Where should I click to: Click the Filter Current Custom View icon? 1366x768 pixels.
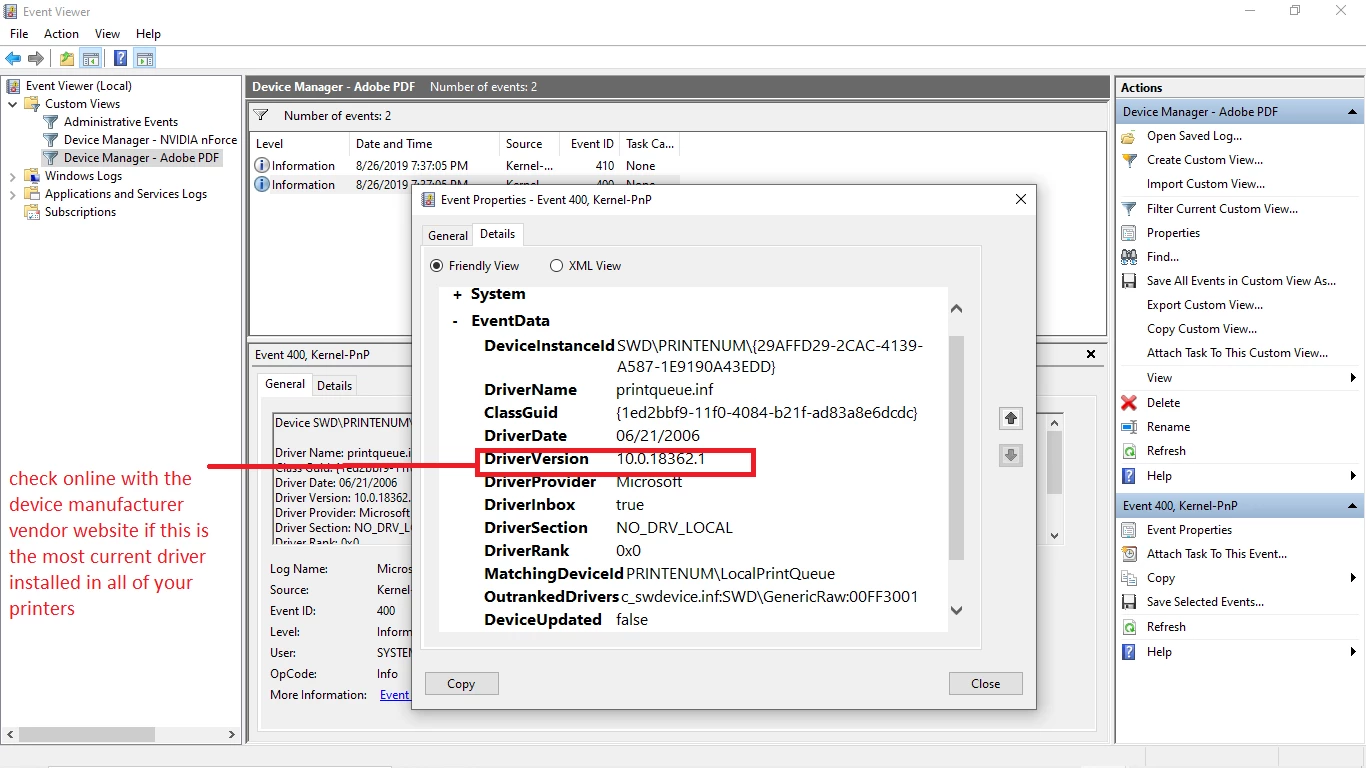1129,209
